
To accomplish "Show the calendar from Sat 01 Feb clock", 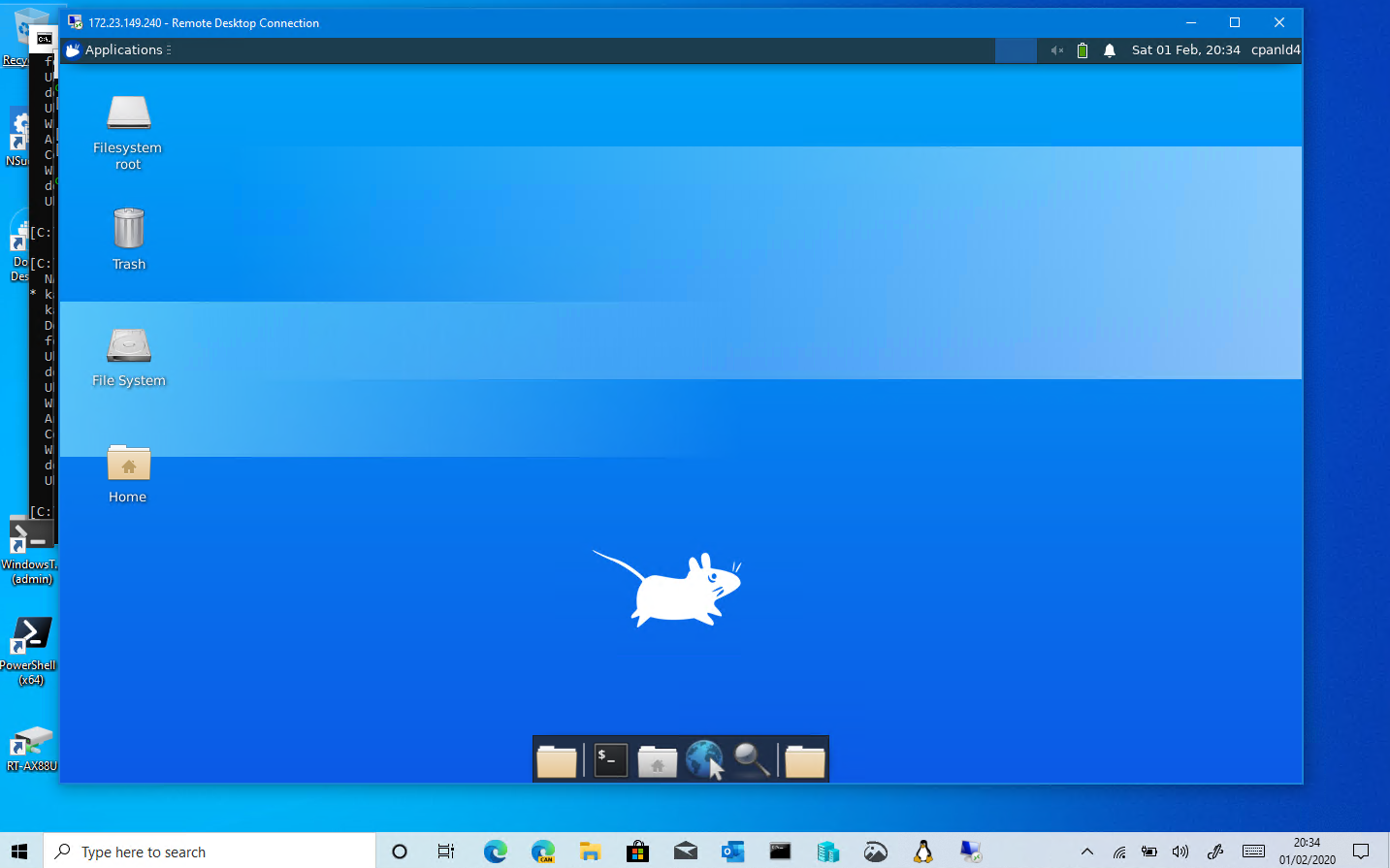I will coord(1185,50).
